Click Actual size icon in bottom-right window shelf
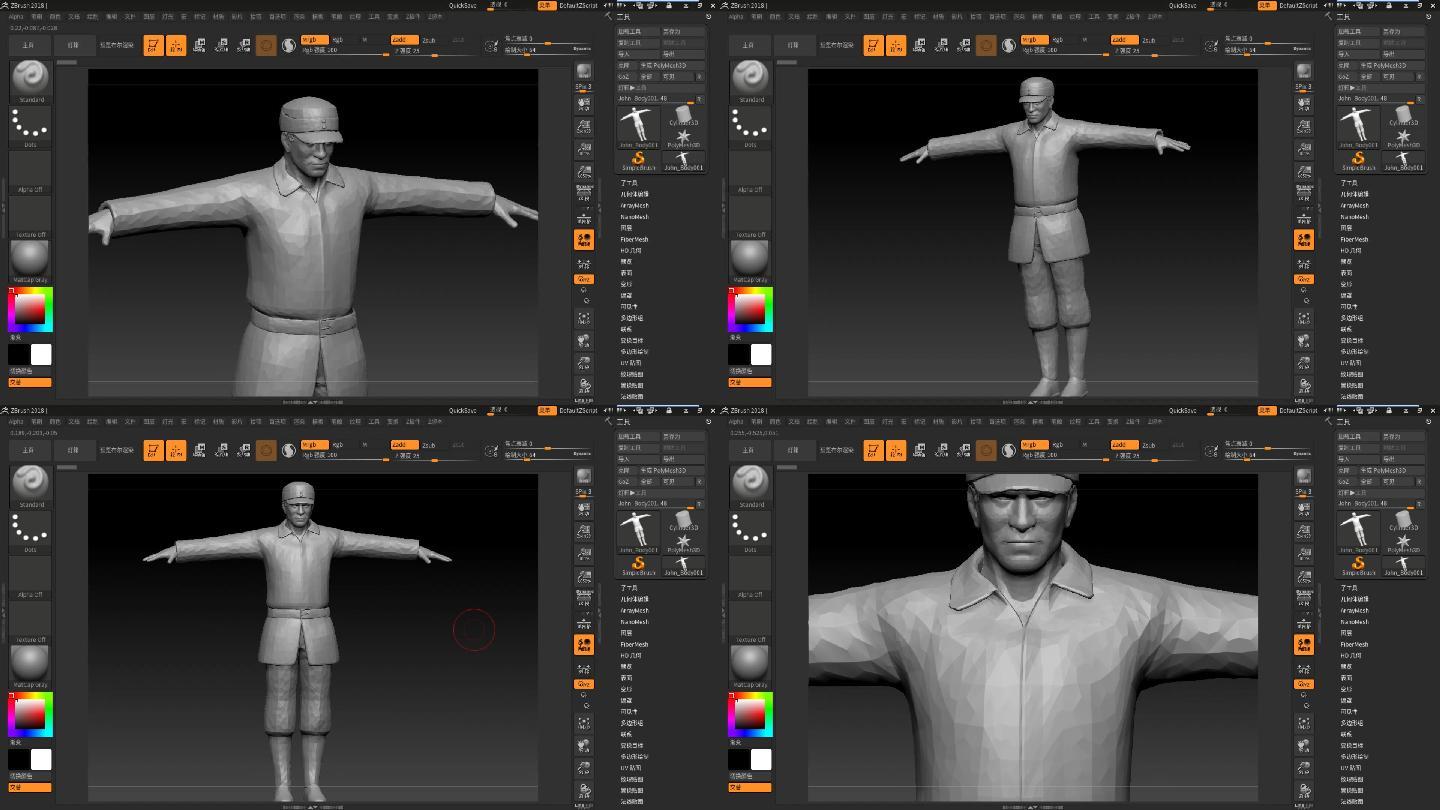1440x810 pixels. [1304, 554]
